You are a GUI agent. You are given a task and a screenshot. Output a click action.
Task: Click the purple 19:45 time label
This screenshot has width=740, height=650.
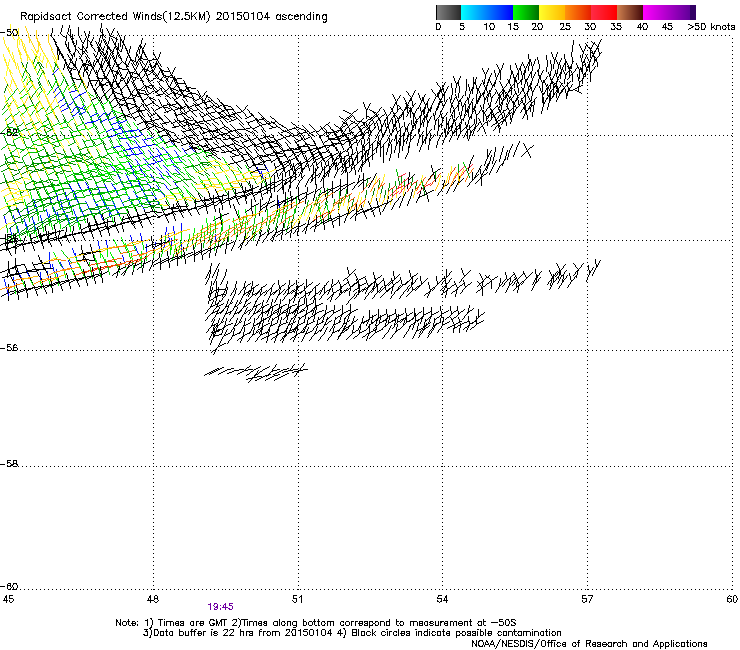pyautogui.click(x=220, y=607)
